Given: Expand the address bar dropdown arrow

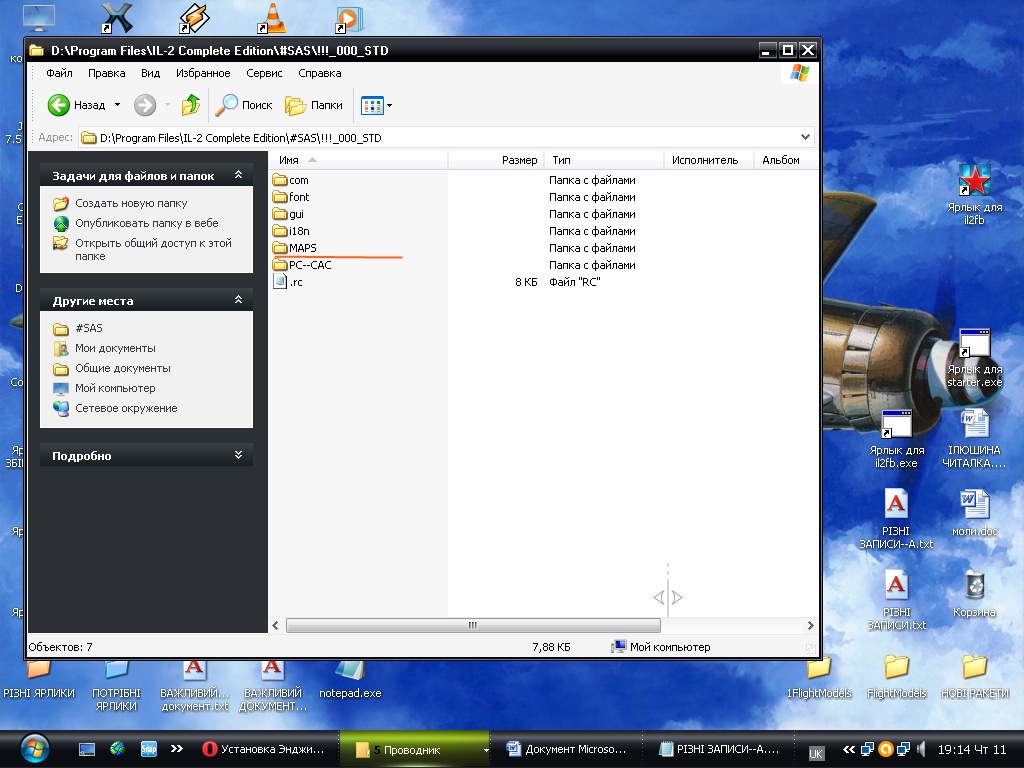Looking at the screenshot, I should 806,137.
